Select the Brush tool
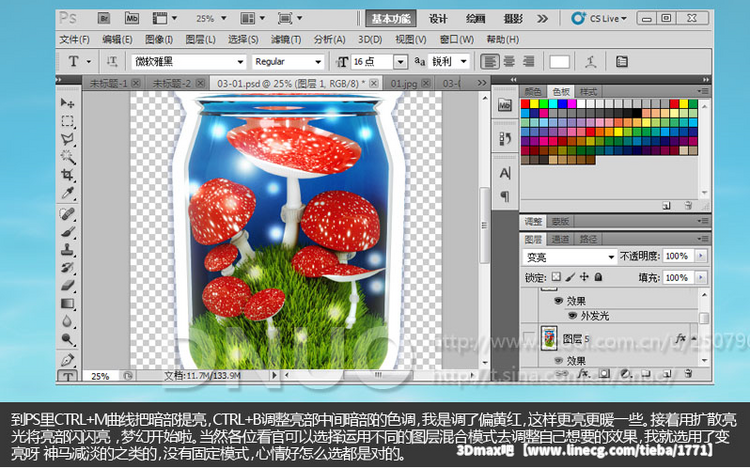Image resolution: width=750 pixels, height=468 pixels. coord(67,232)
